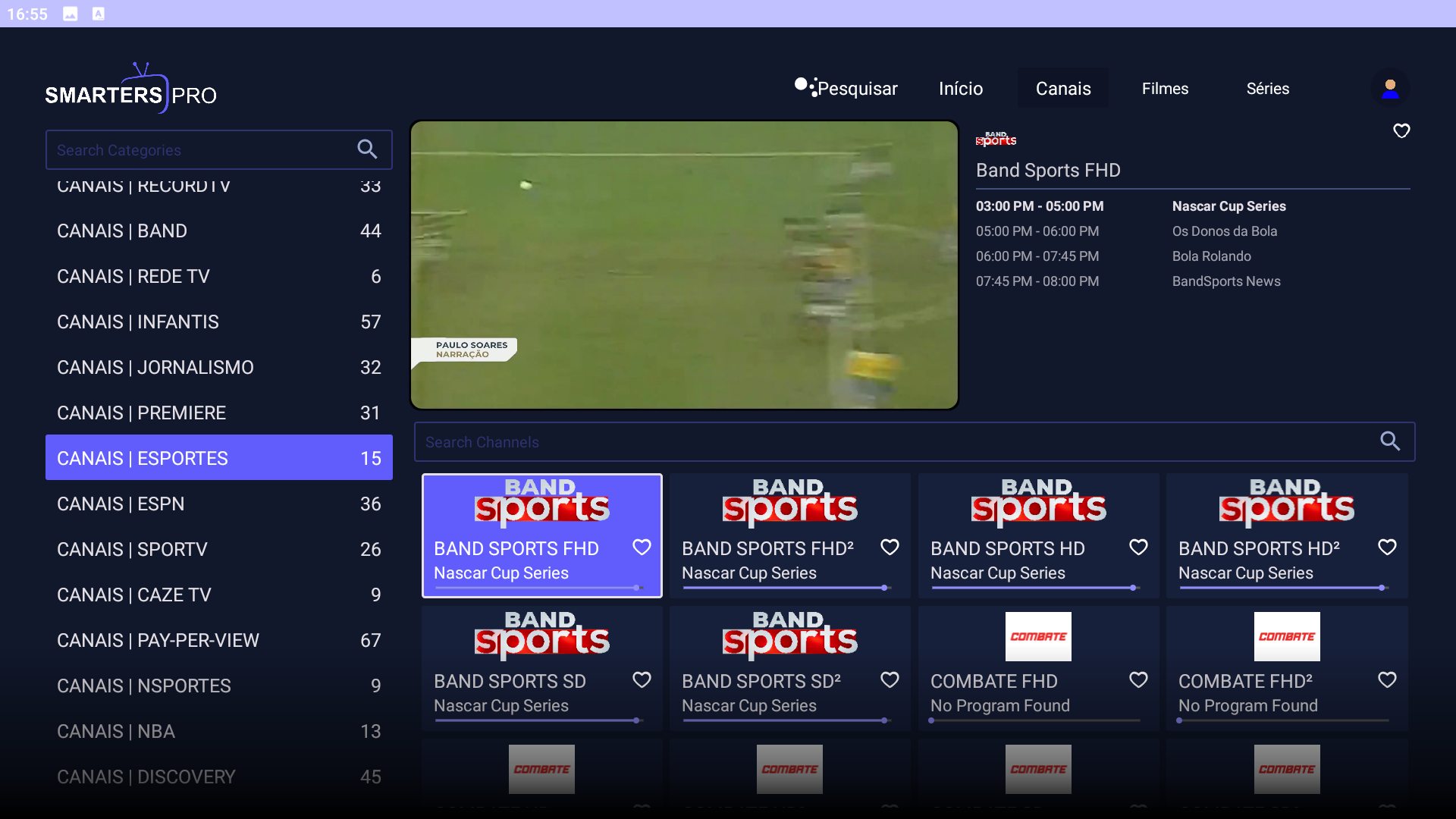
Task: Select the Combate FHD channel logo
Action: point(1037,636)
